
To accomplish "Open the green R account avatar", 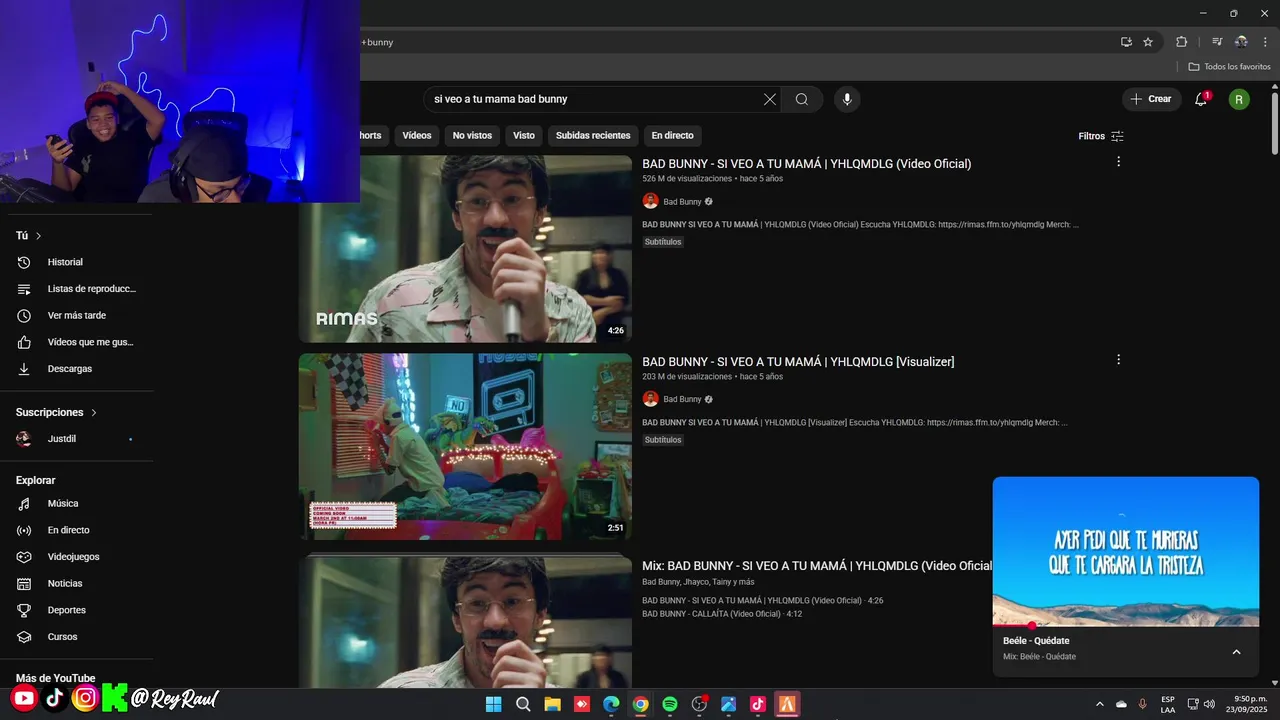I will [1239, 99].
